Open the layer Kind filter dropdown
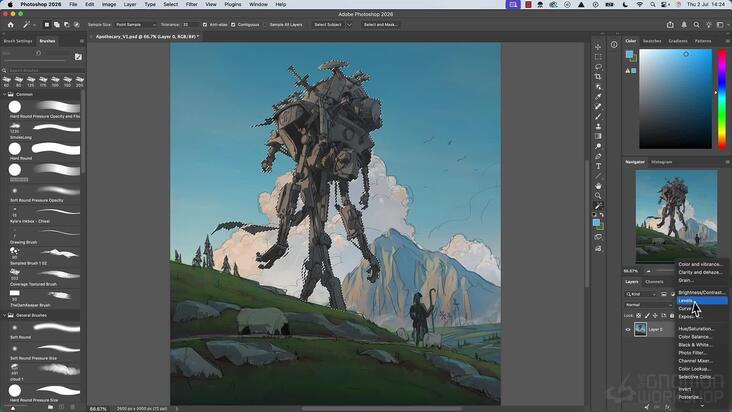 (641, 294)
